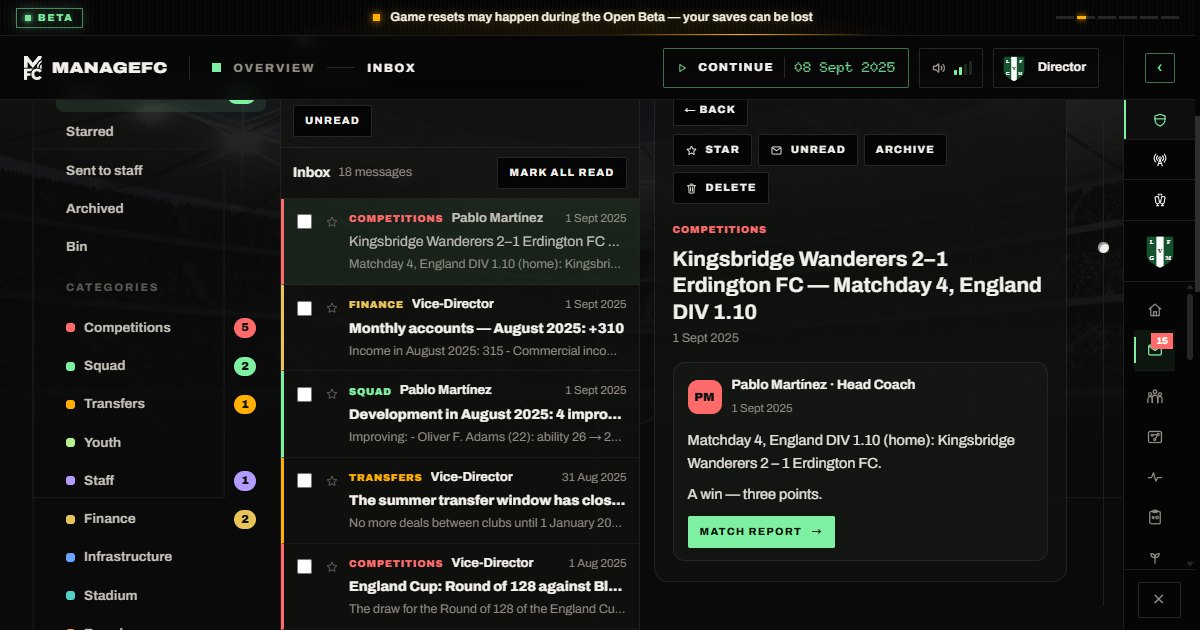Viewport: 1200px width, 630px height.
Task: Click the play icon in Continue button
Action: coord(682,68)
